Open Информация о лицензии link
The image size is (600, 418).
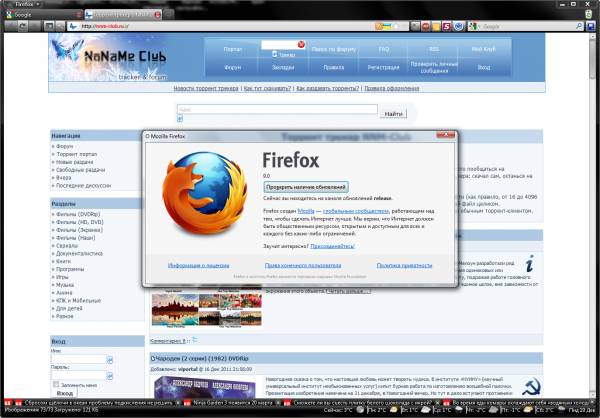click(199, 265)
